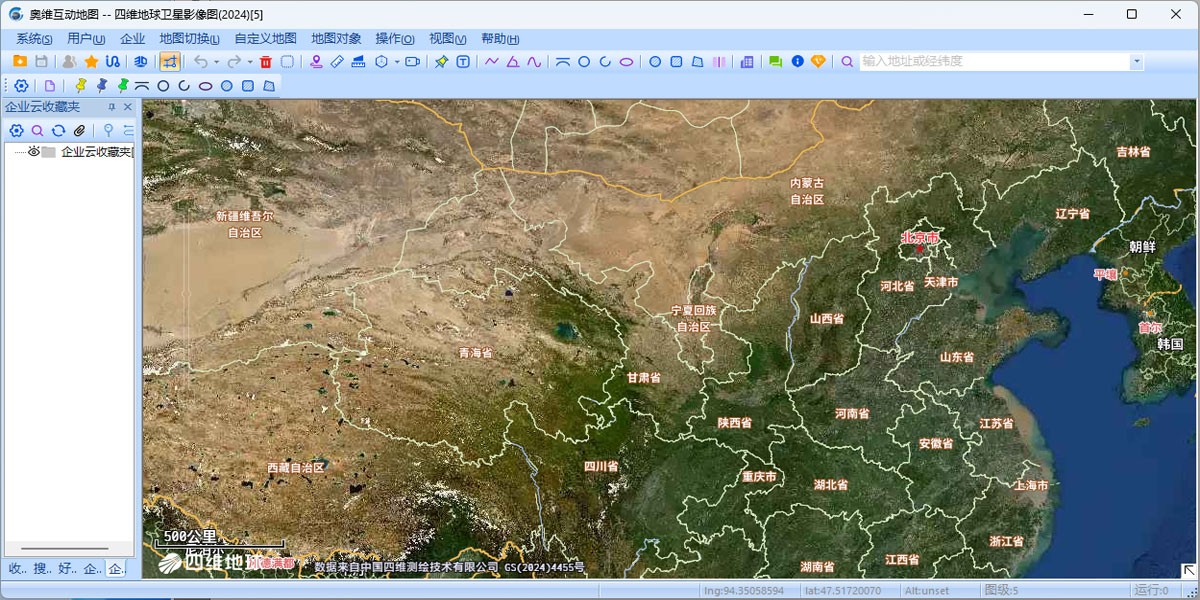The height and width of the screenshot is (600, 1200).
Task: Pin the 企业云收藏夹 panel
Action: click(x=112, y=107)
